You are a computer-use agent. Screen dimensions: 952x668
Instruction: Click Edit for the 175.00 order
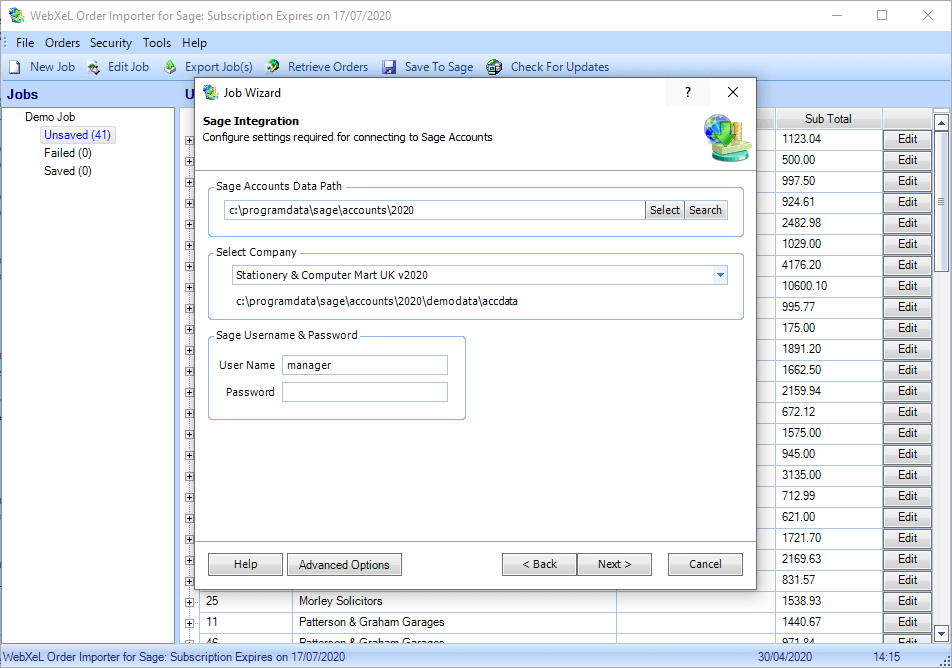pyautogui.click(x=907, y=328)
